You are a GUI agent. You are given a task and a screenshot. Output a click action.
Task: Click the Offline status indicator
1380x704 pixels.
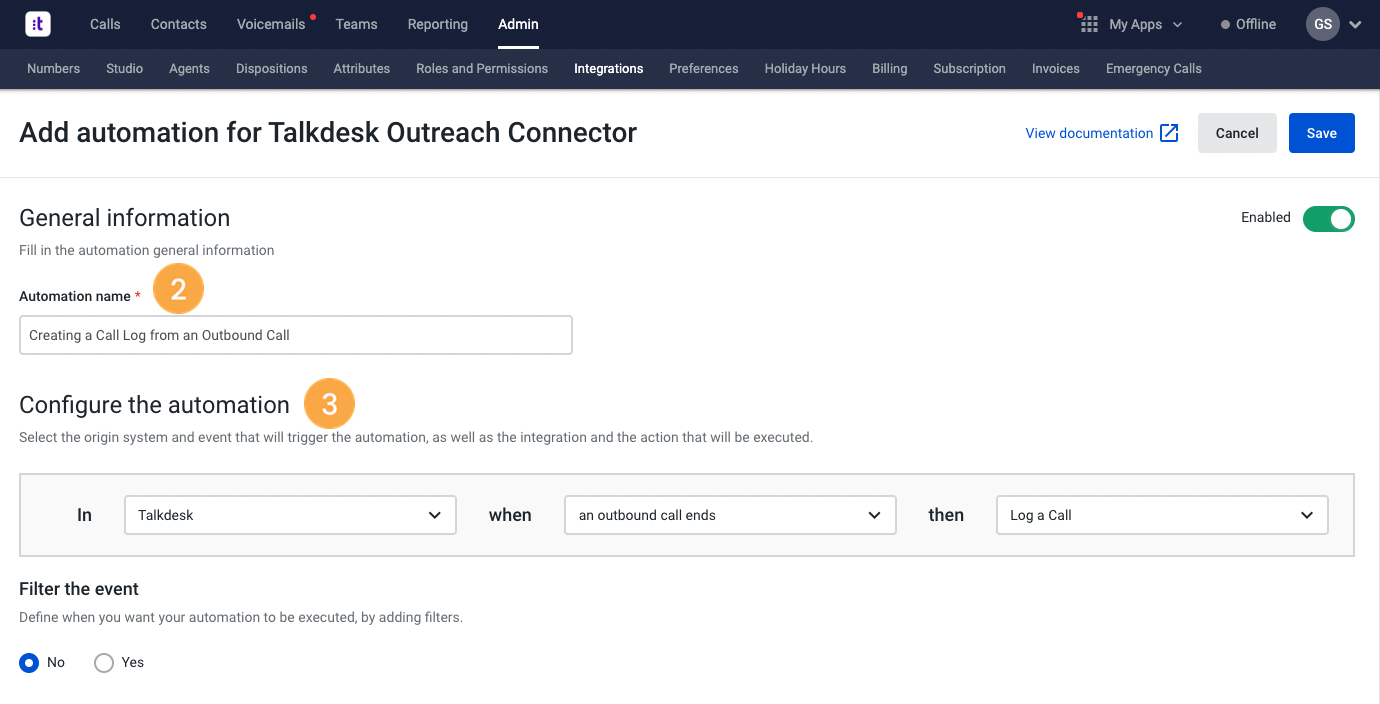click(1248, 24)
